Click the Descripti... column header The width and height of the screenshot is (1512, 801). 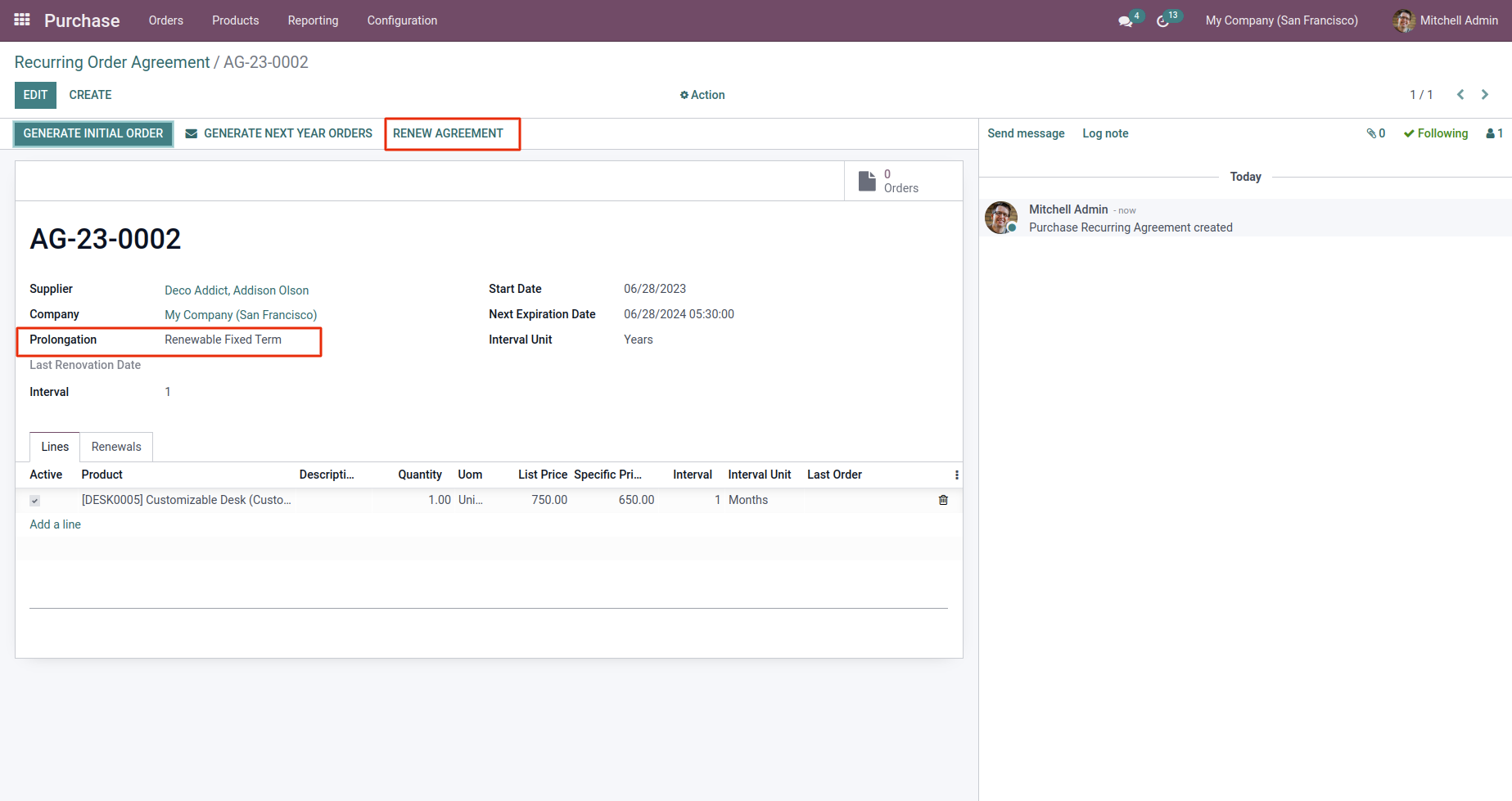point(327,475)
